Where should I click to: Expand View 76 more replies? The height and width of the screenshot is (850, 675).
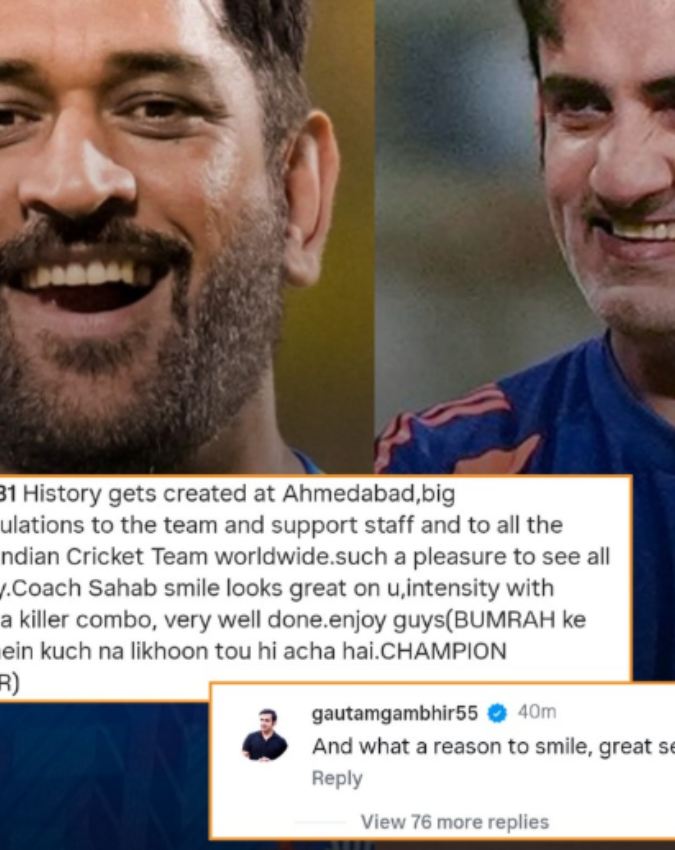tap(455, 822)
